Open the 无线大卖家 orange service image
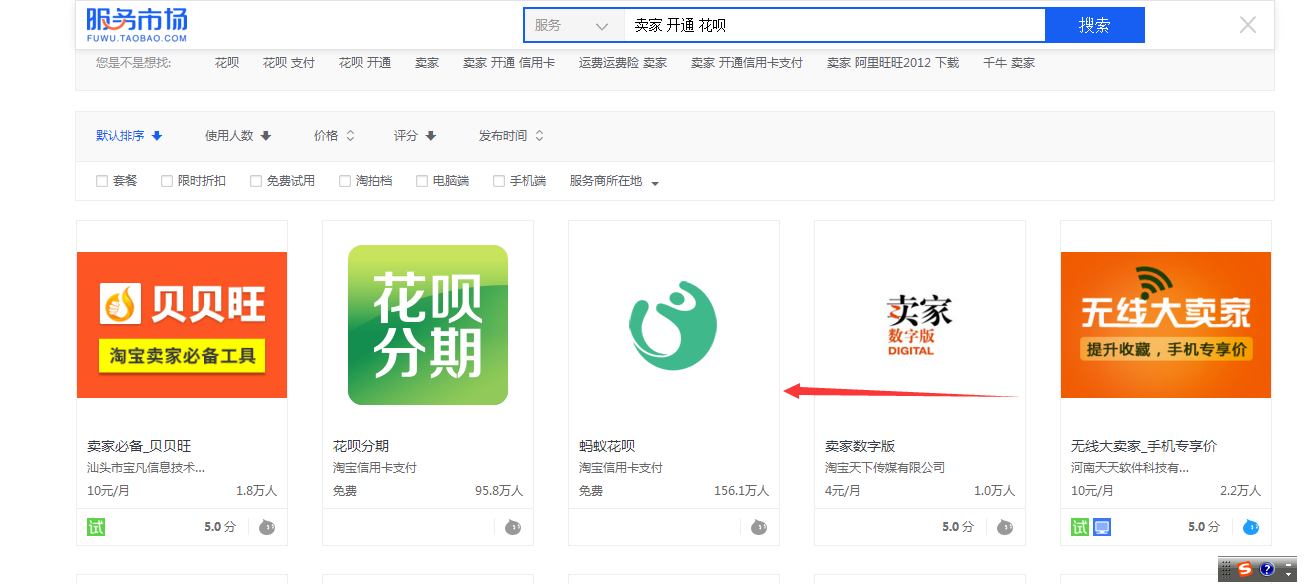Viewport: 1315px width, 584px height. pyautogui.click(x=1166, y=325)
